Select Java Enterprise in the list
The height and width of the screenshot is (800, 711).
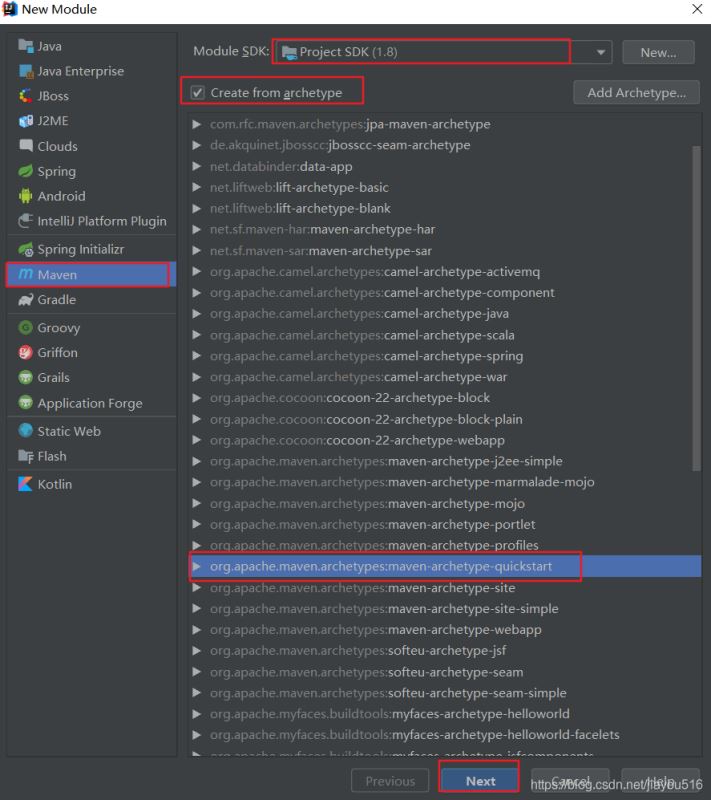coord(80,71)
